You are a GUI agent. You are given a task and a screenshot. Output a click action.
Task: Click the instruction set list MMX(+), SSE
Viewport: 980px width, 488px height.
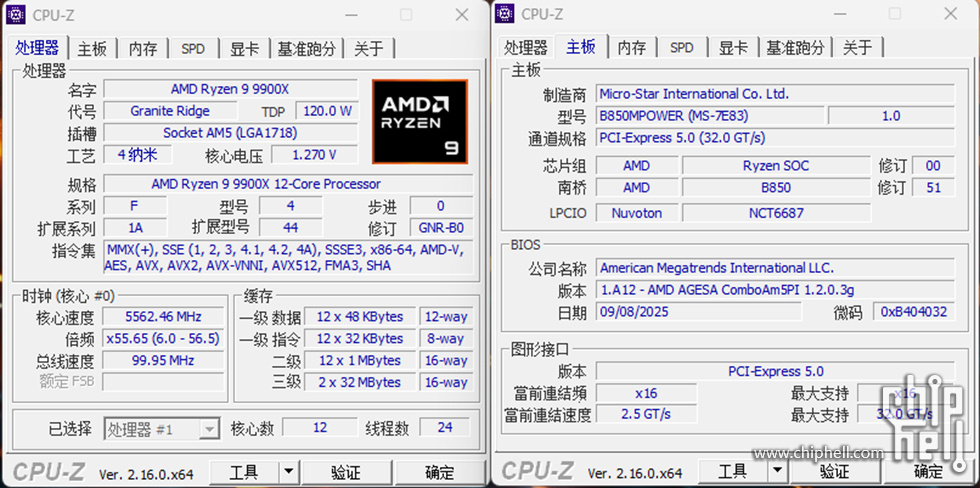(x=288, y=257)
